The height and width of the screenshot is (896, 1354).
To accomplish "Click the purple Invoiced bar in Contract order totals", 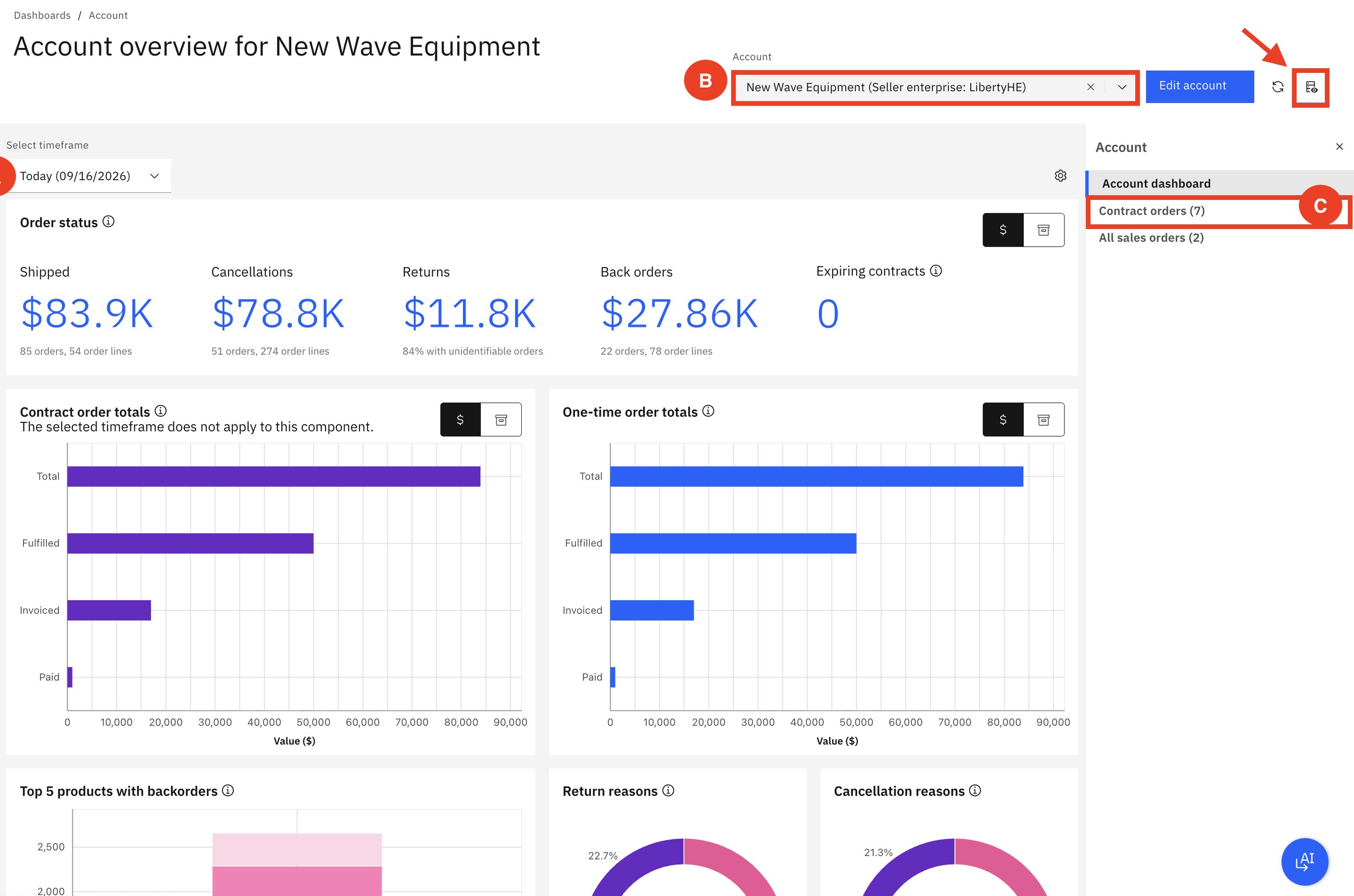I will pyautogui.click(x=109, y=610).
